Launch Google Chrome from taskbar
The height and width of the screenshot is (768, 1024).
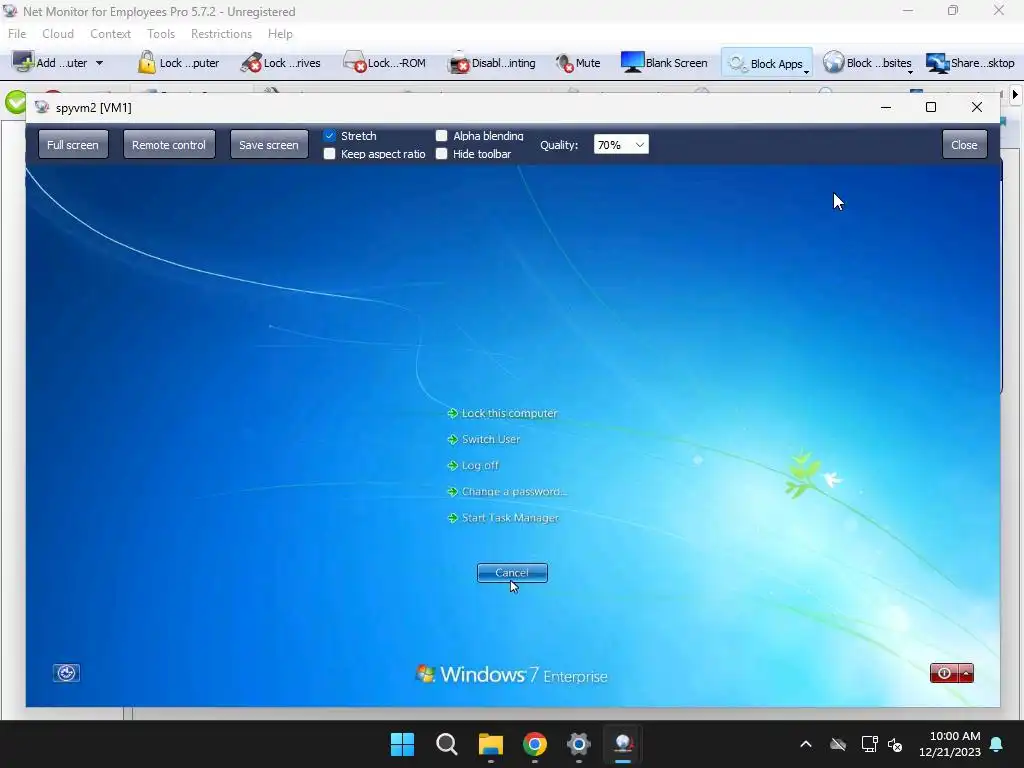click(534, 744)
